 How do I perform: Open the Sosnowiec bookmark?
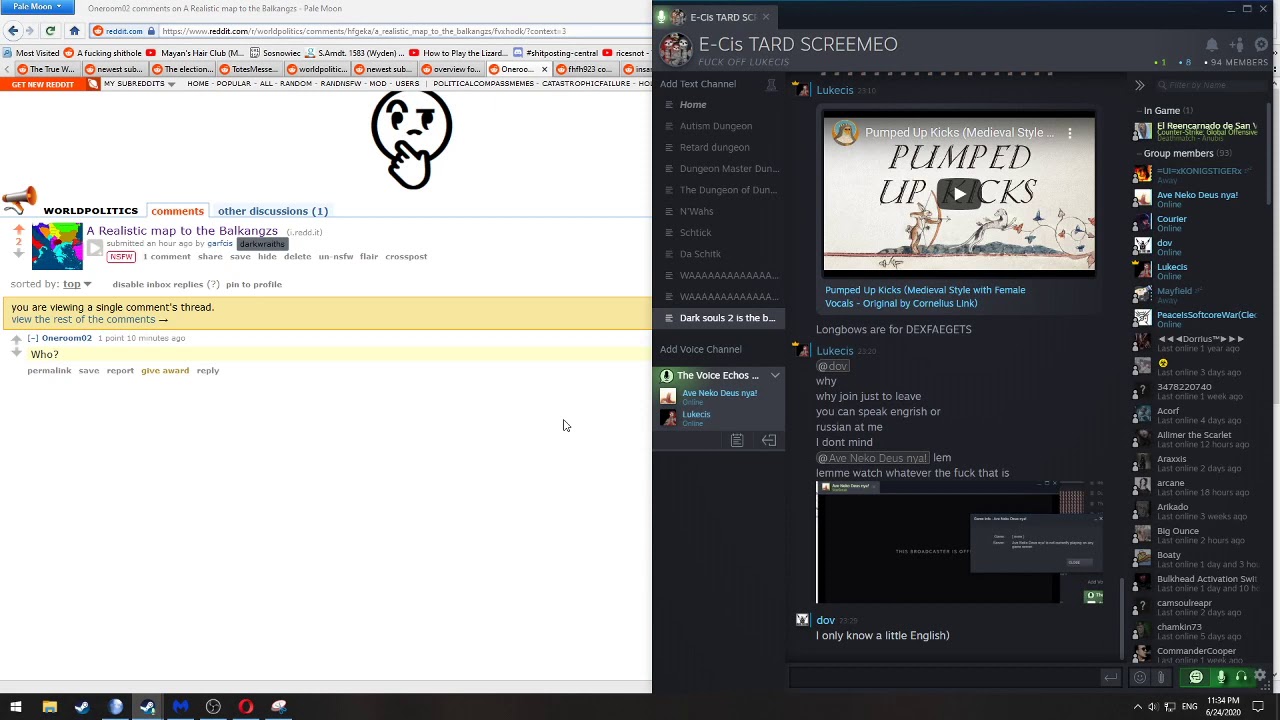pyautogui.click(x=277, y=53)
